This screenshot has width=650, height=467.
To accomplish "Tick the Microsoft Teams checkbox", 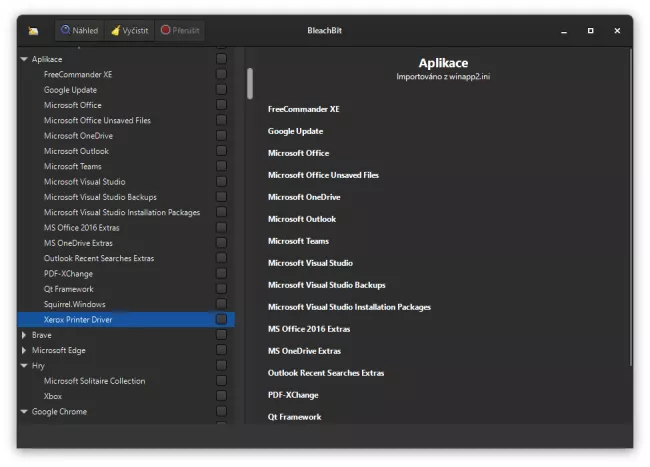I will [221, 167].
